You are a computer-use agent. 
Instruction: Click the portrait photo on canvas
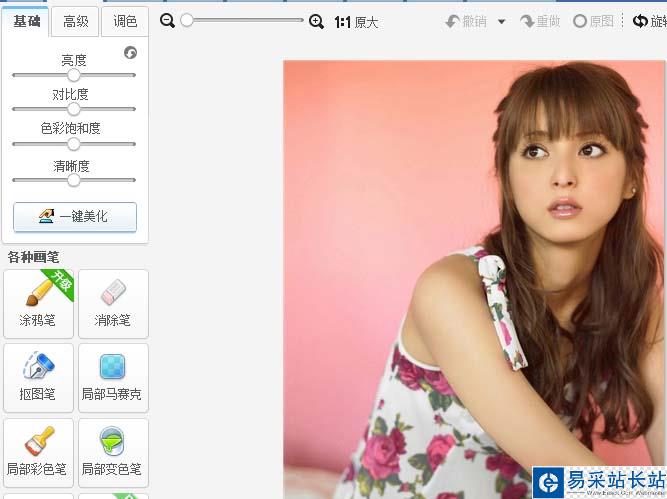474,279
